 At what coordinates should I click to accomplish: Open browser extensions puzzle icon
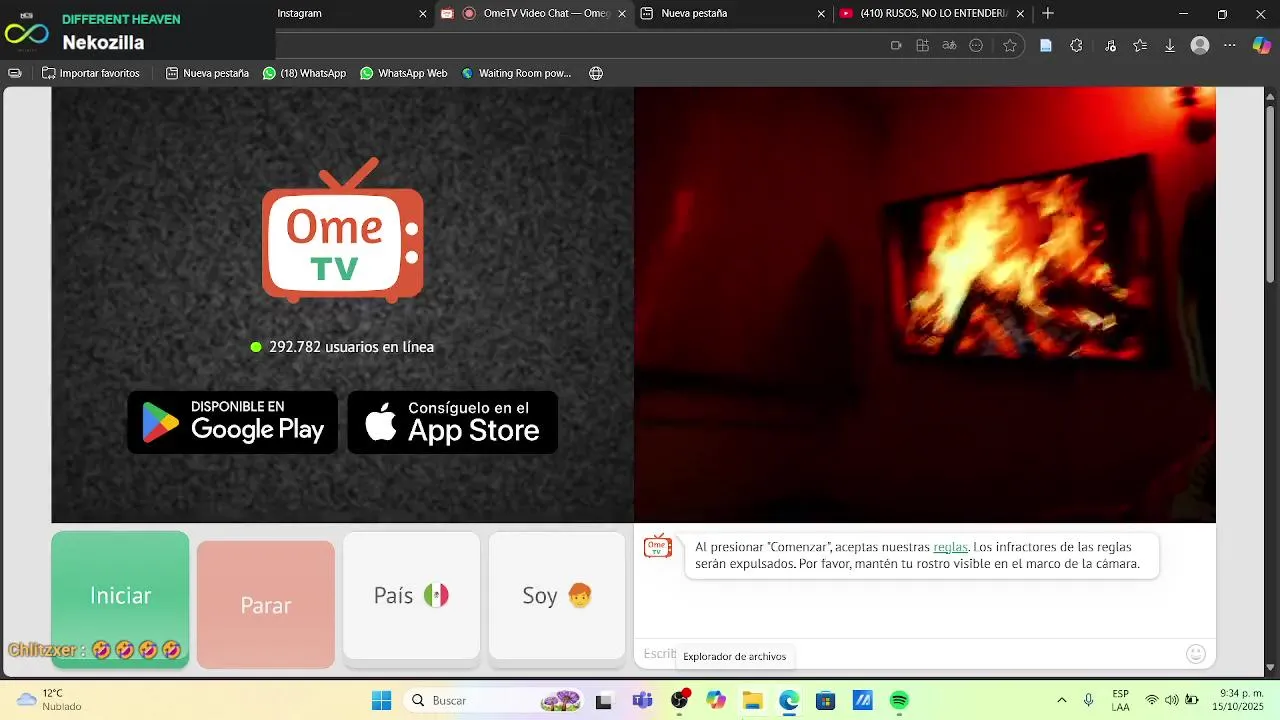point(1076,45)
